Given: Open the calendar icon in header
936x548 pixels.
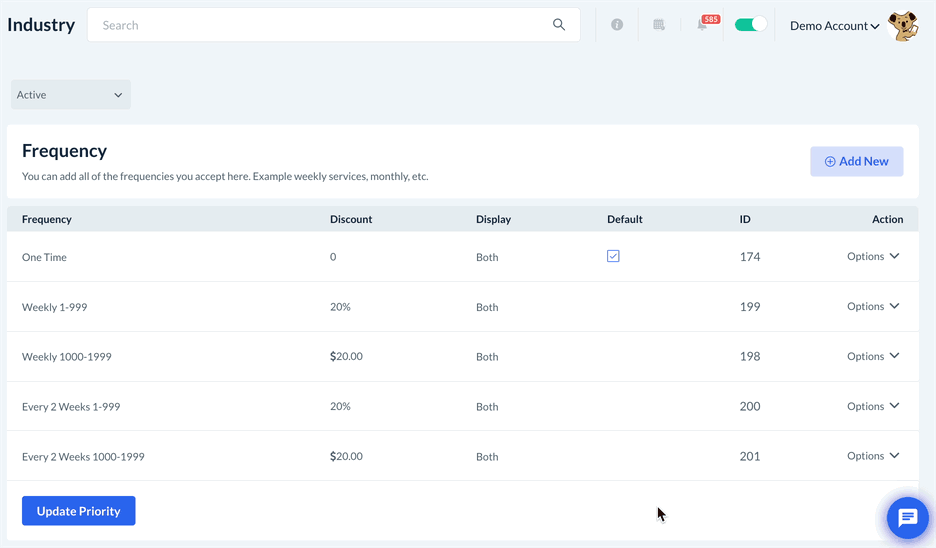Looking at the screenshot, I should click(659, 25).
